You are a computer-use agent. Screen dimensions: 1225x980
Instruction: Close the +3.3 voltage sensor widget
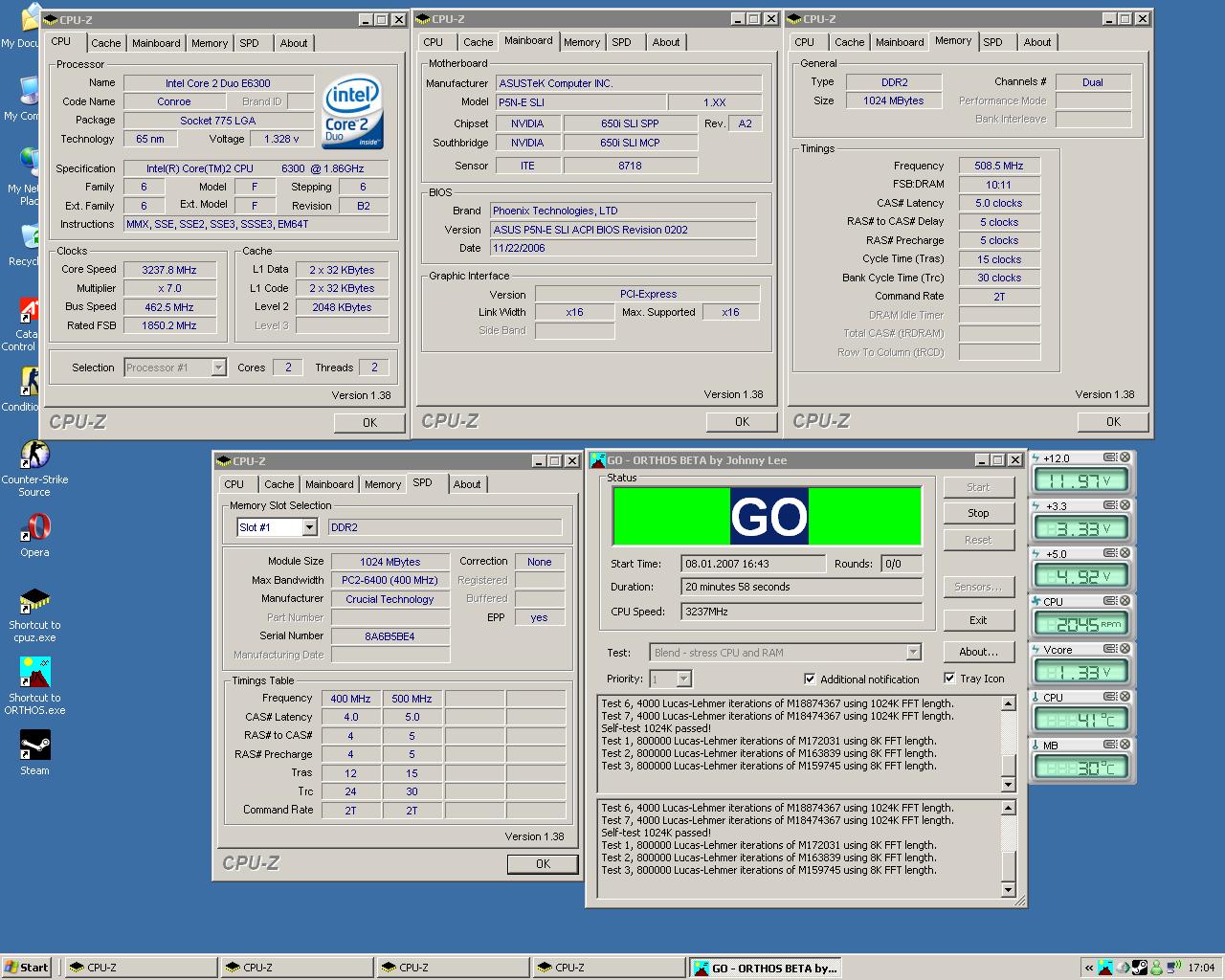[x=1125, y=505]
